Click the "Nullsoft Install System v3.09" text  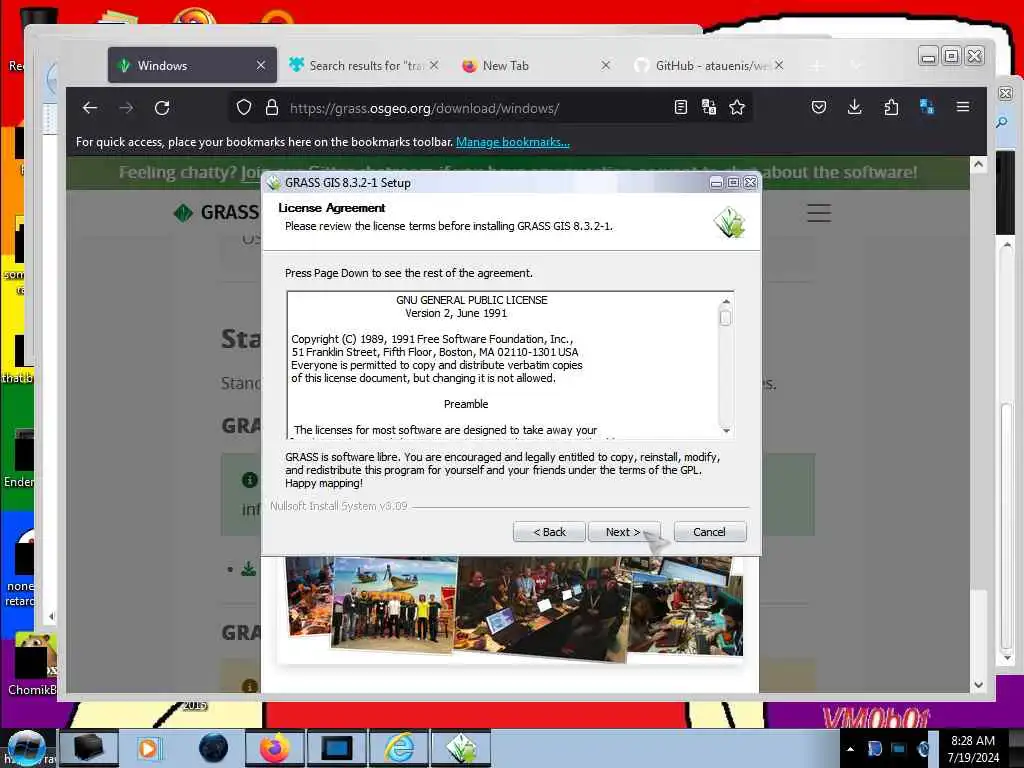pos(338,506)
